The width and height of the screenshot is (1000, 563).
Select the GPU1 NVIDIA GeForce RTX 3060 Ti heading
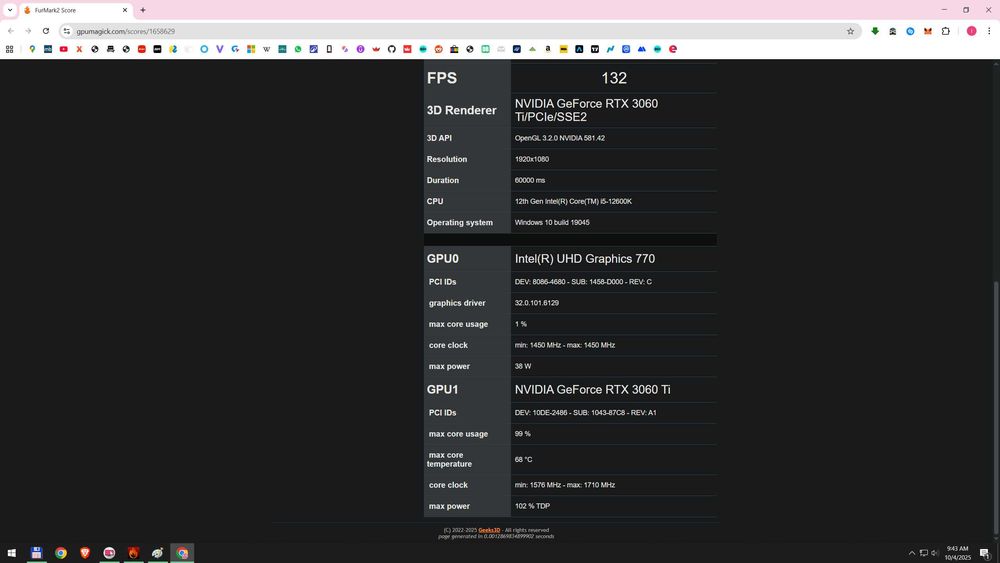pyautogui.click(x=592, y=389)
